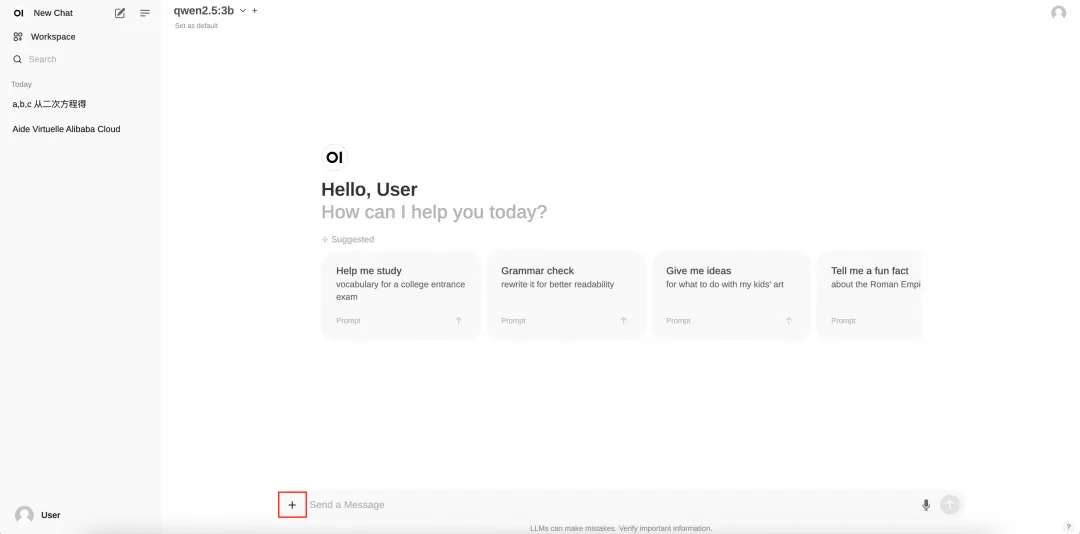Image resolution: width=1080 pixels, height=534 pixels.
Task: Open the 'a,b,c 从二次方程得' chat
Action: (49, 104)
